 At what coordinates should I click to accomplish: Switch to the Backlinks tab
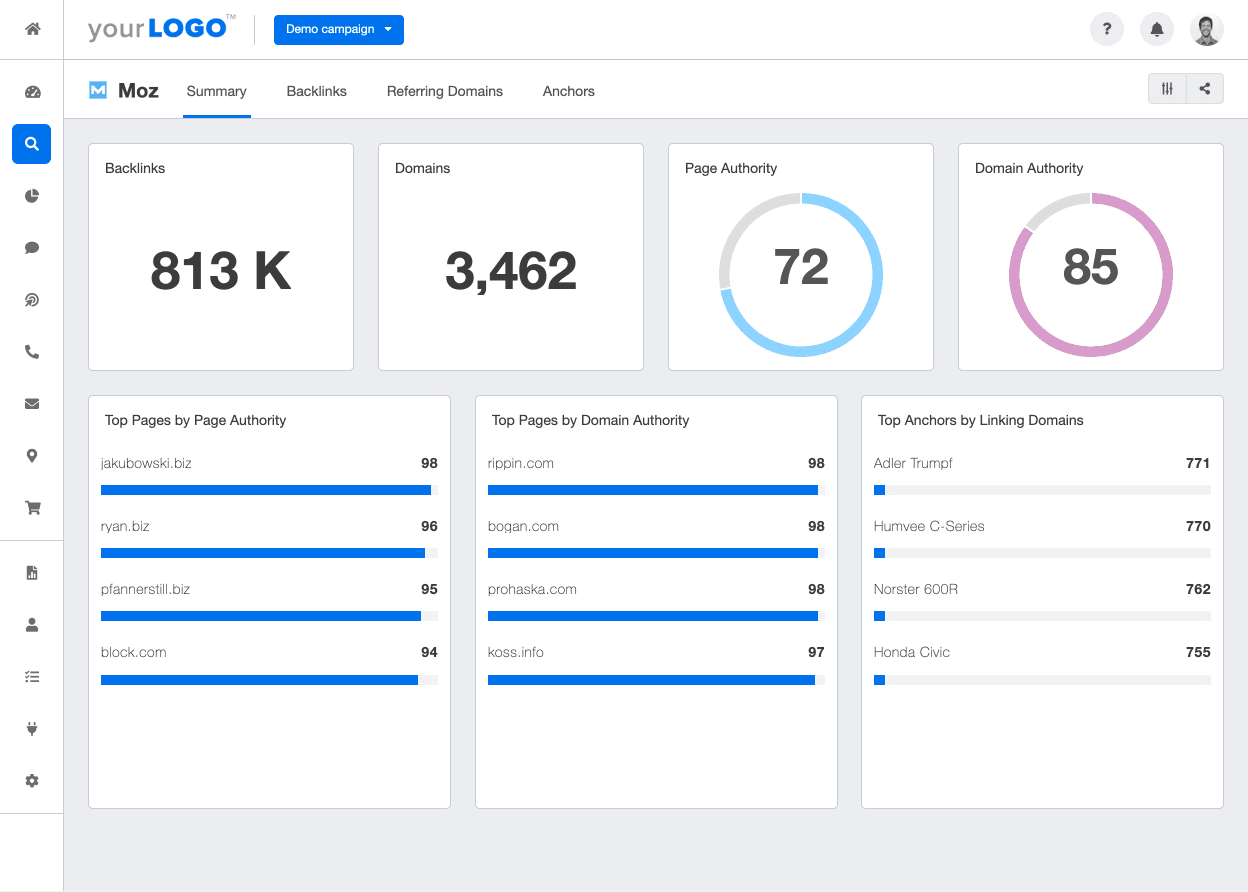(x=316, y=91)
